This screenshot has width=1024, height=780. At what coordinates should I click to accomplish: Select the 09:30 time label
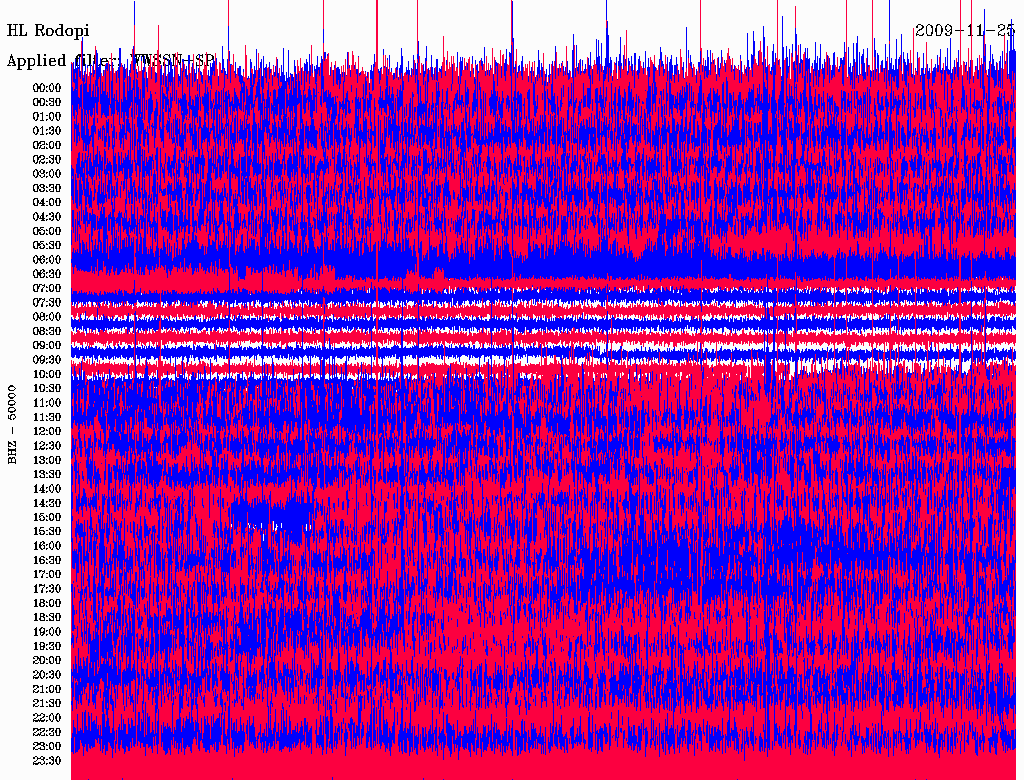click(47, 360)
